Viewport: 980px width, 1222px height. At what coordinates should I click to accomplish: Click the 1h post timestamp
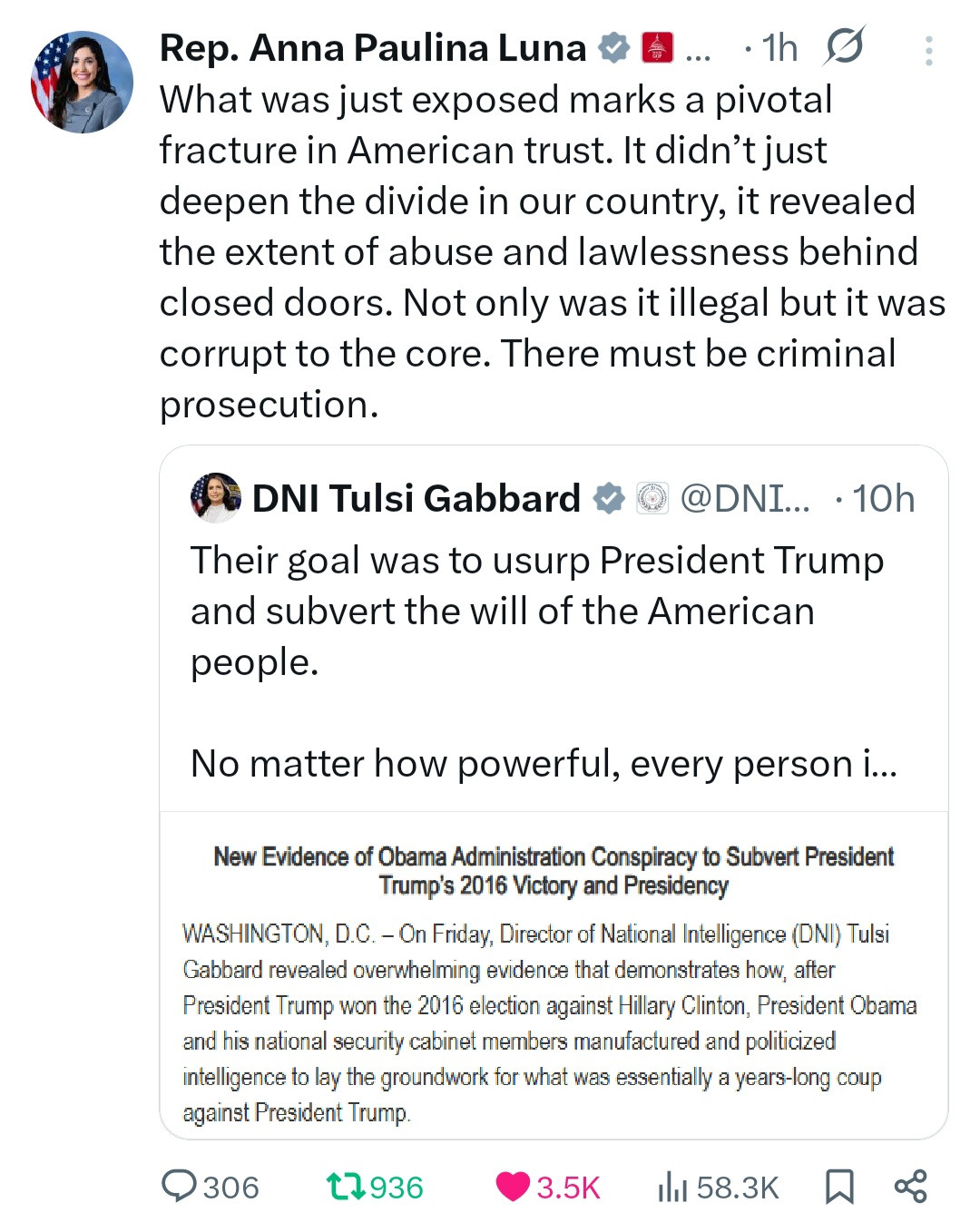pos(779,48)
